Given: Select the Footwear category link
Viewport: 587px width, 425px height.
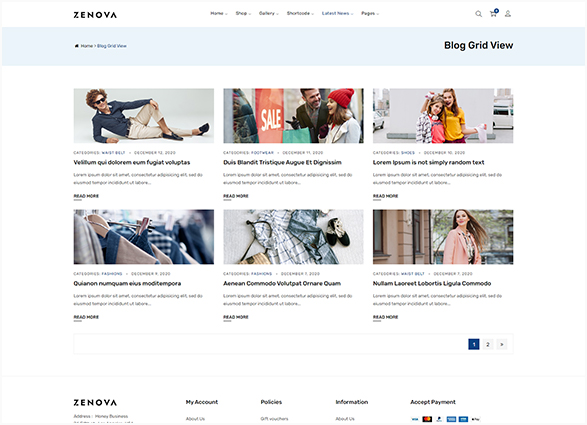Looking at the screenshot, I should point(262,153).
